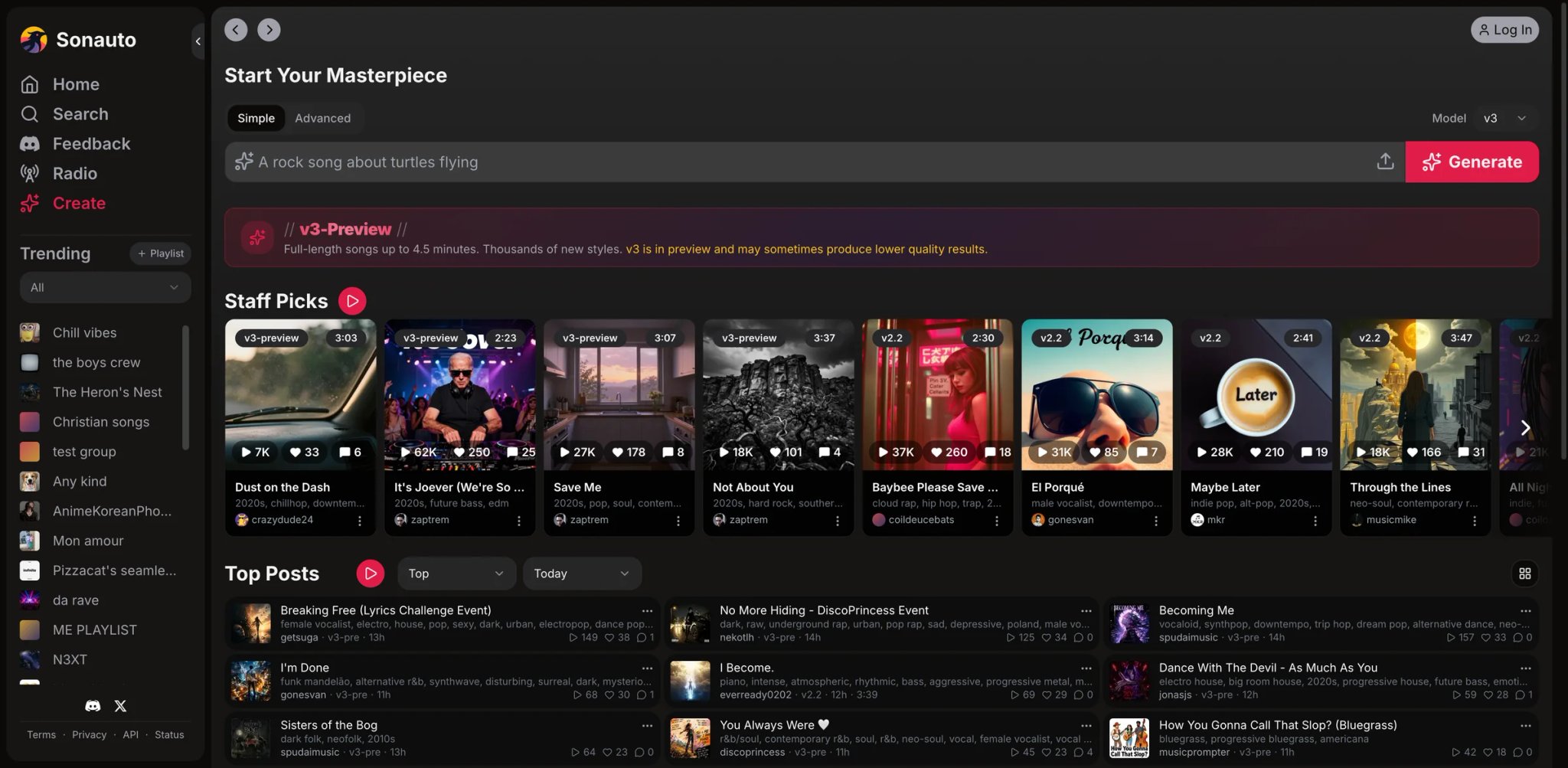Open the Privacy link

(x=89, y=735)
